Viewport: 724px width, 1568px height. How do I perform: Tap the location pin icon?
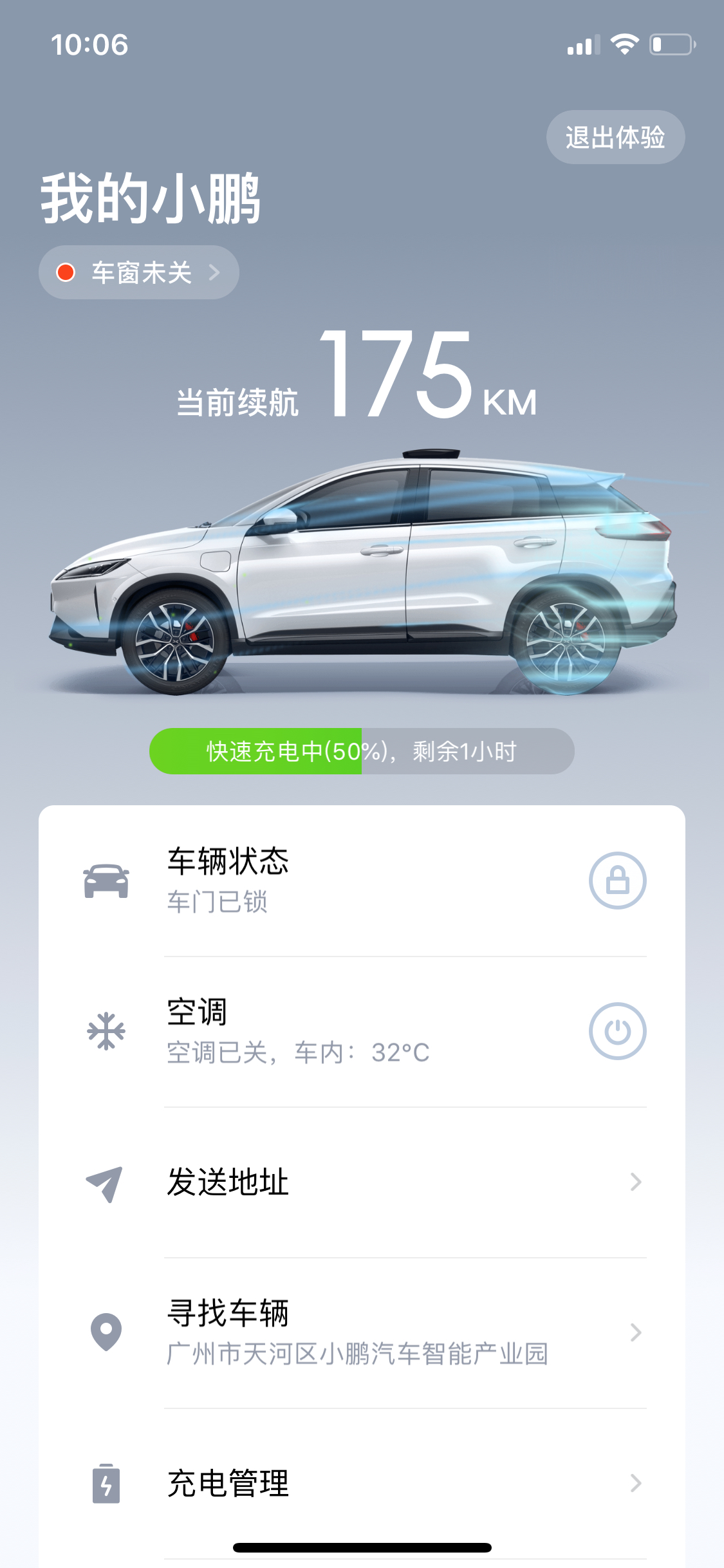tap(106, 1332)
